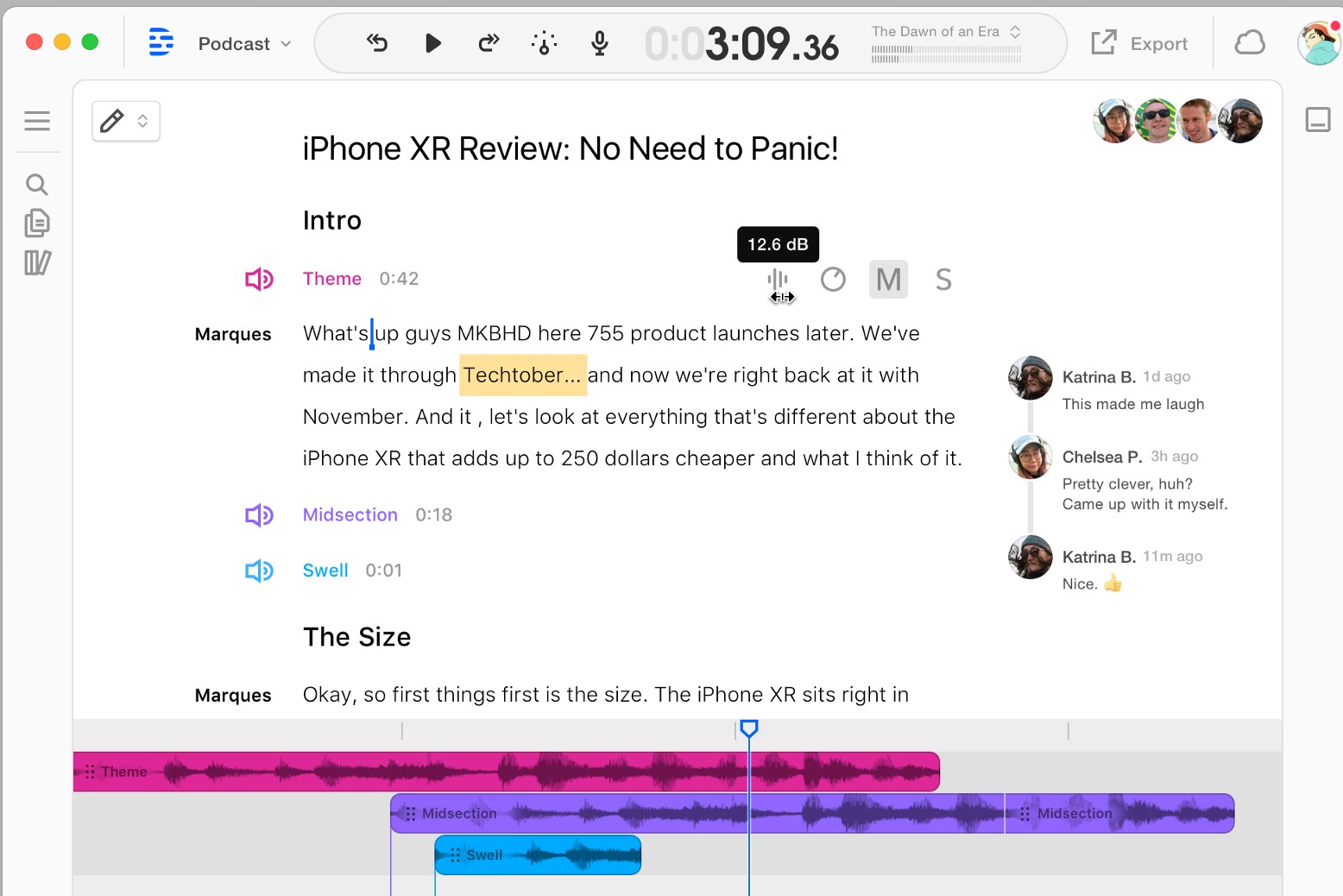Click the Midsection clip speaker icon

pyautogui.click(x=259, y=515)
